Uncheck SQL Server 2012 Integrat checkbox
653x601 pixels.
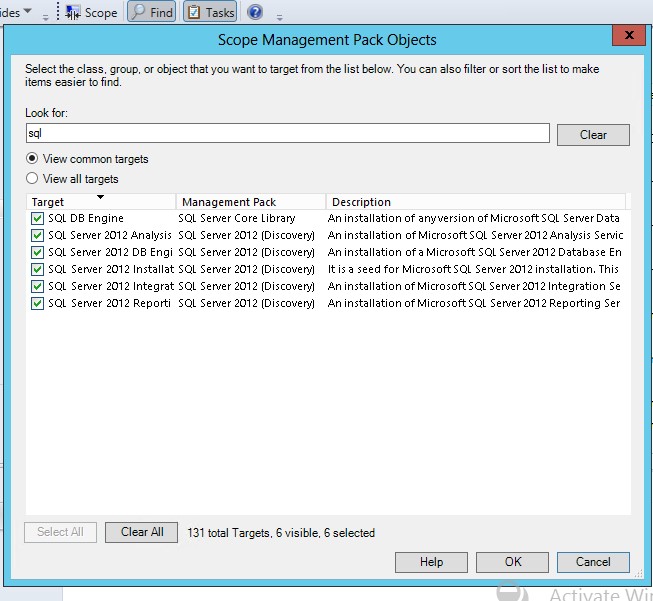[37, 287]
